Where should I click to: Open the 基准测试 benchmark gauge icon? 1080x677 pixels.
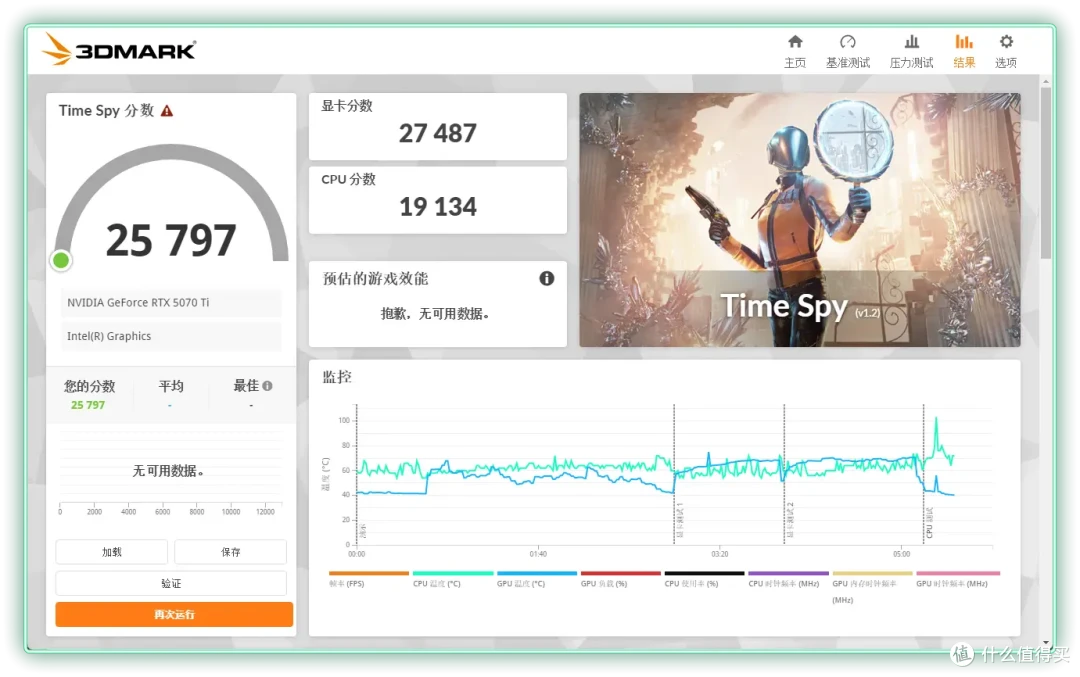[x=848, y=42]
